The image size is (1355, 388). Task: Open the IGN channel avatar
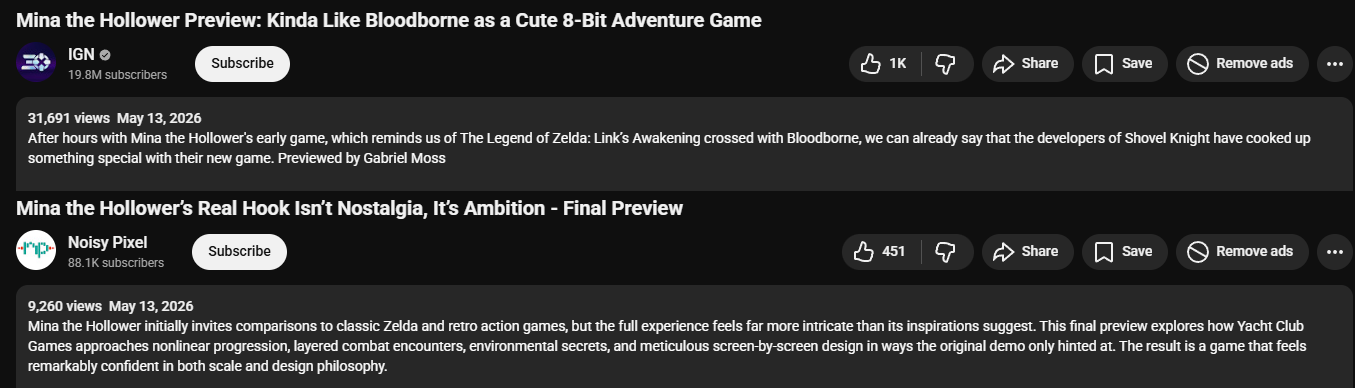click(36, 63)
